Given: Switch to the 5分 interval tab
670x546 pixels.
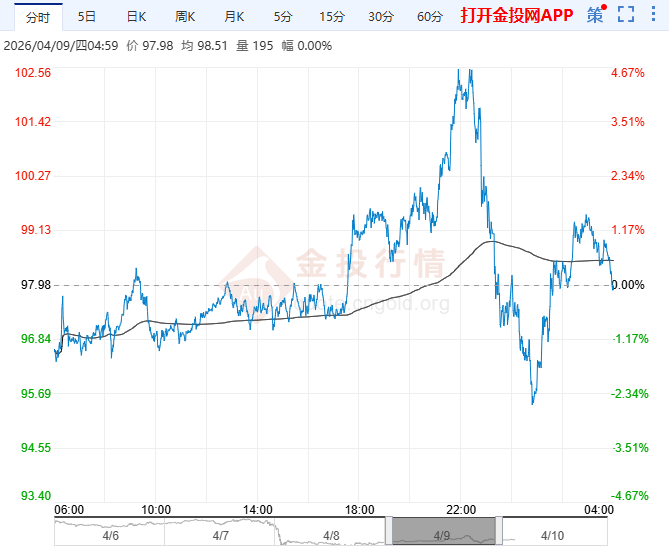Looking at the screenshot, I should click(x=283, y=17).
